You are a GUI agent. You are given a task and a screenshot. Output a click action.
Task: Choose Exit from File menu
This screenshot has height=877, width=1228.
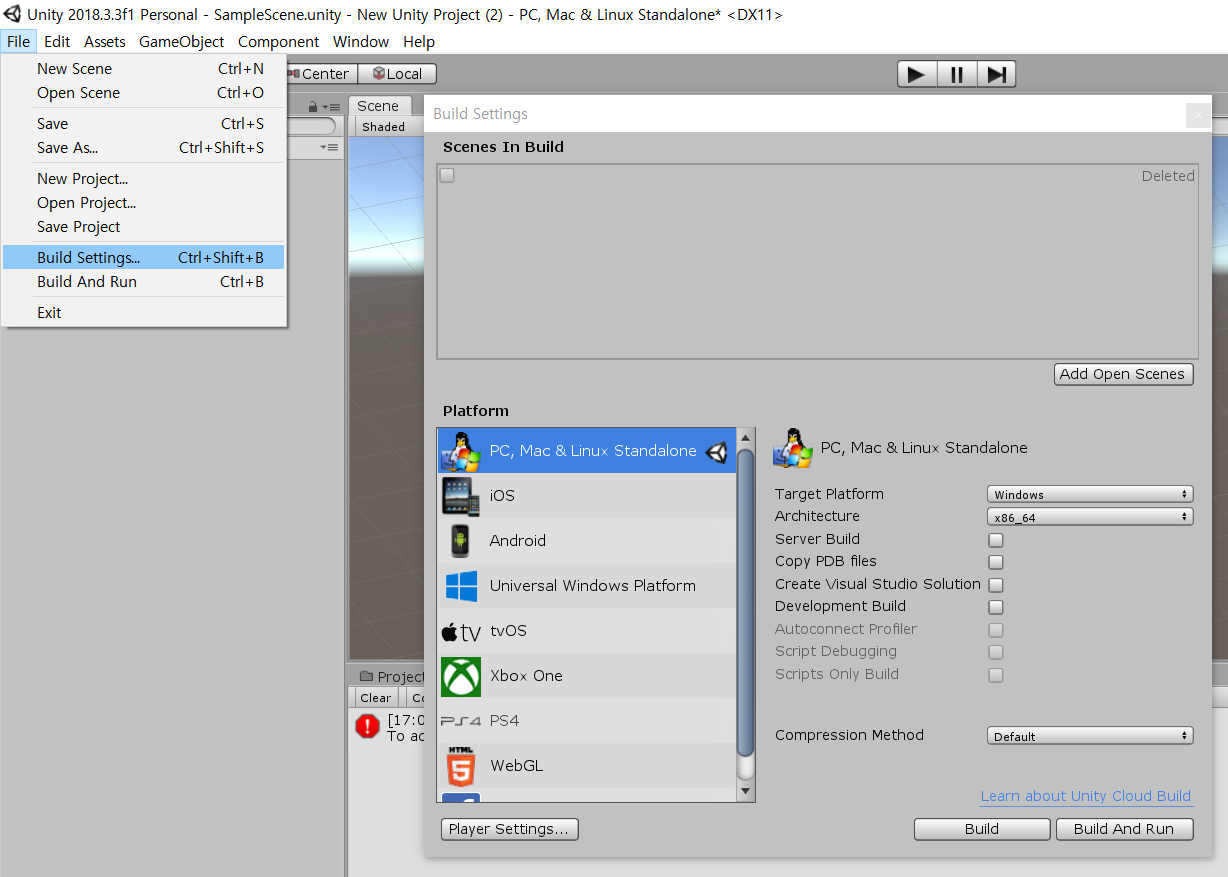(144, 313)
